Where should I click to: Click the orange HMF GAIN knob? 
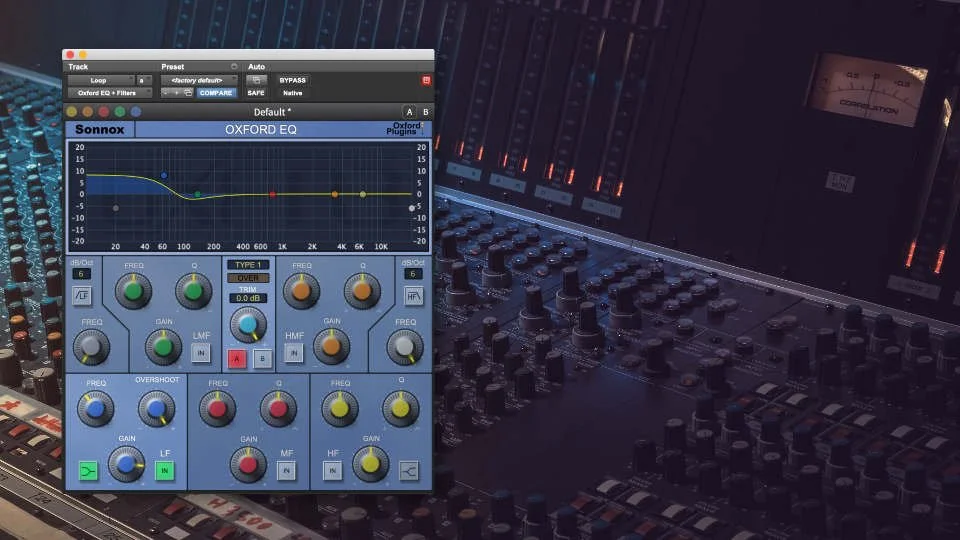[331, 346]
